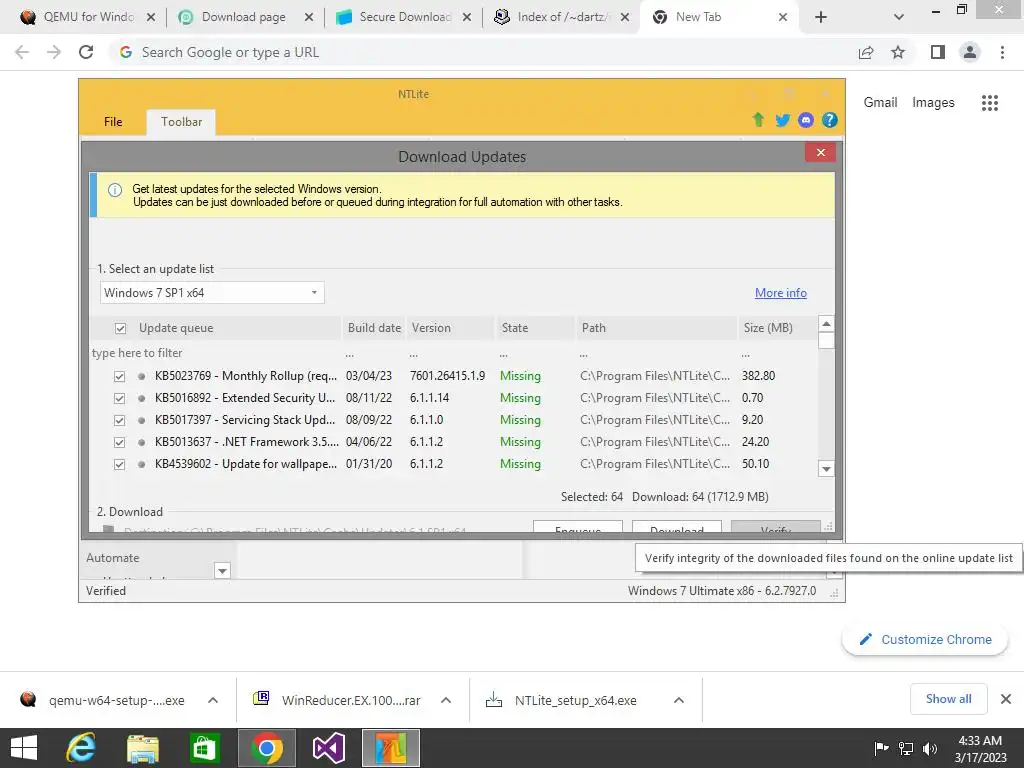Open Visual Studio from taskbar

[x=328, y=748]
